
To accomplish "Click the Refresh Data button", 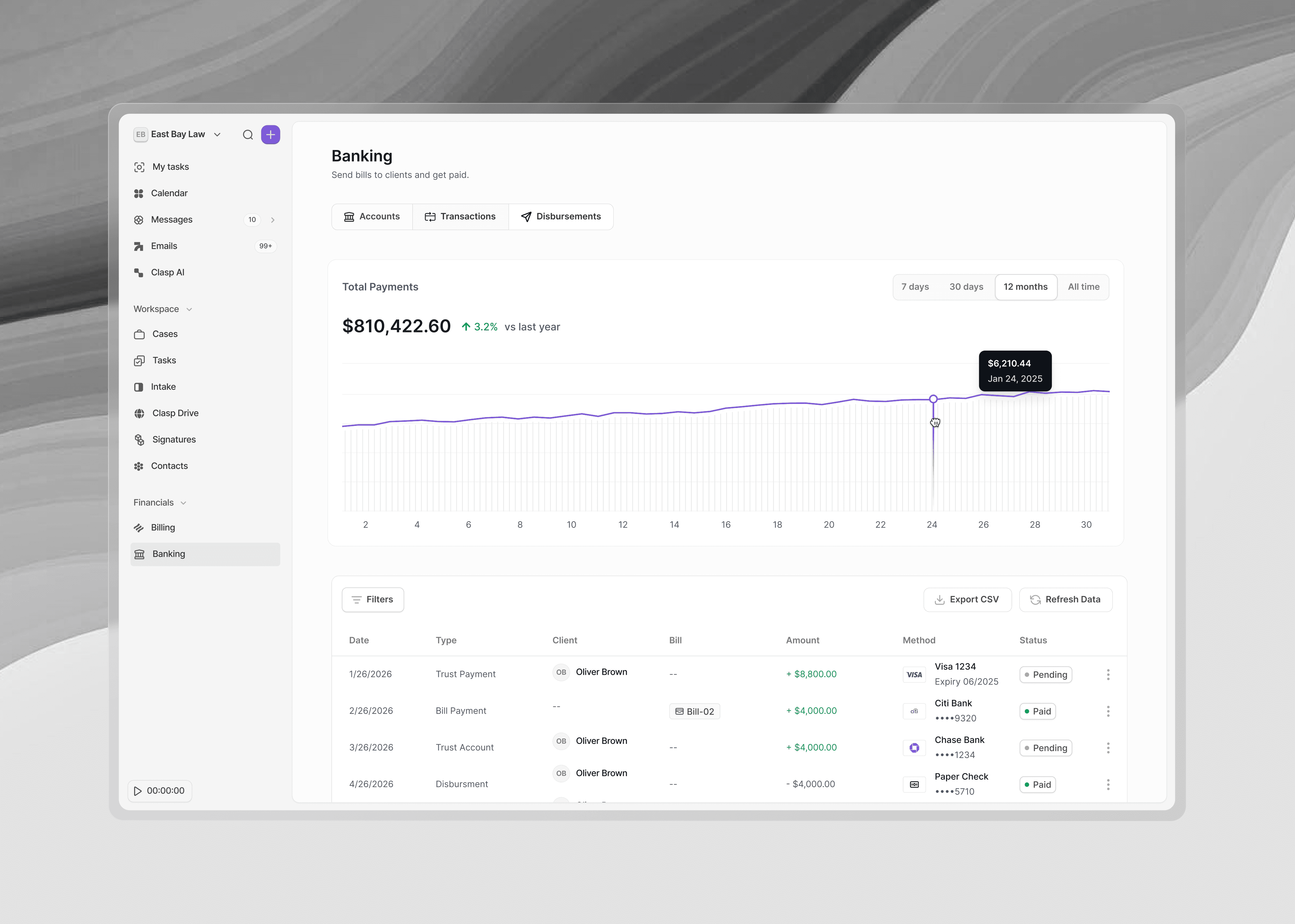I will (x=1065, y=600).
